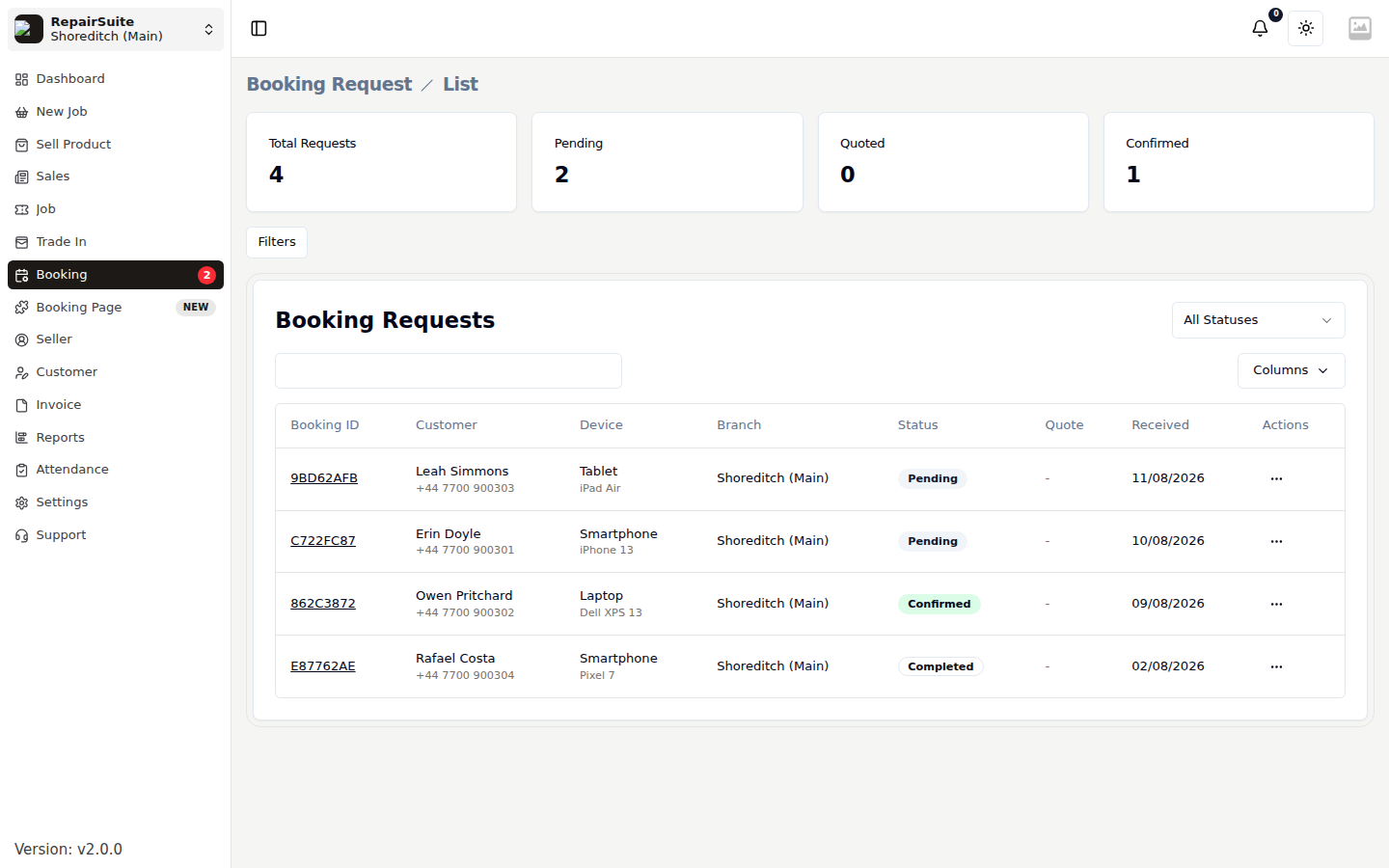Open Customer menu item

116,372
